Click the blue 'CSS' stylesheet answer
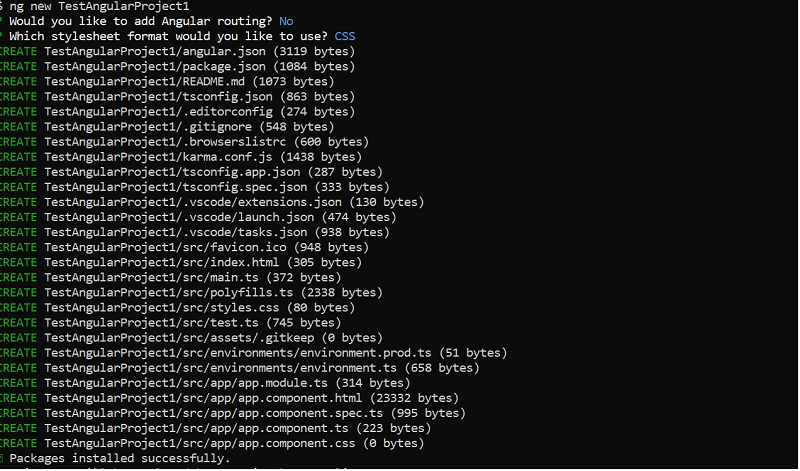The image size is (800, 471). (345, 37)
